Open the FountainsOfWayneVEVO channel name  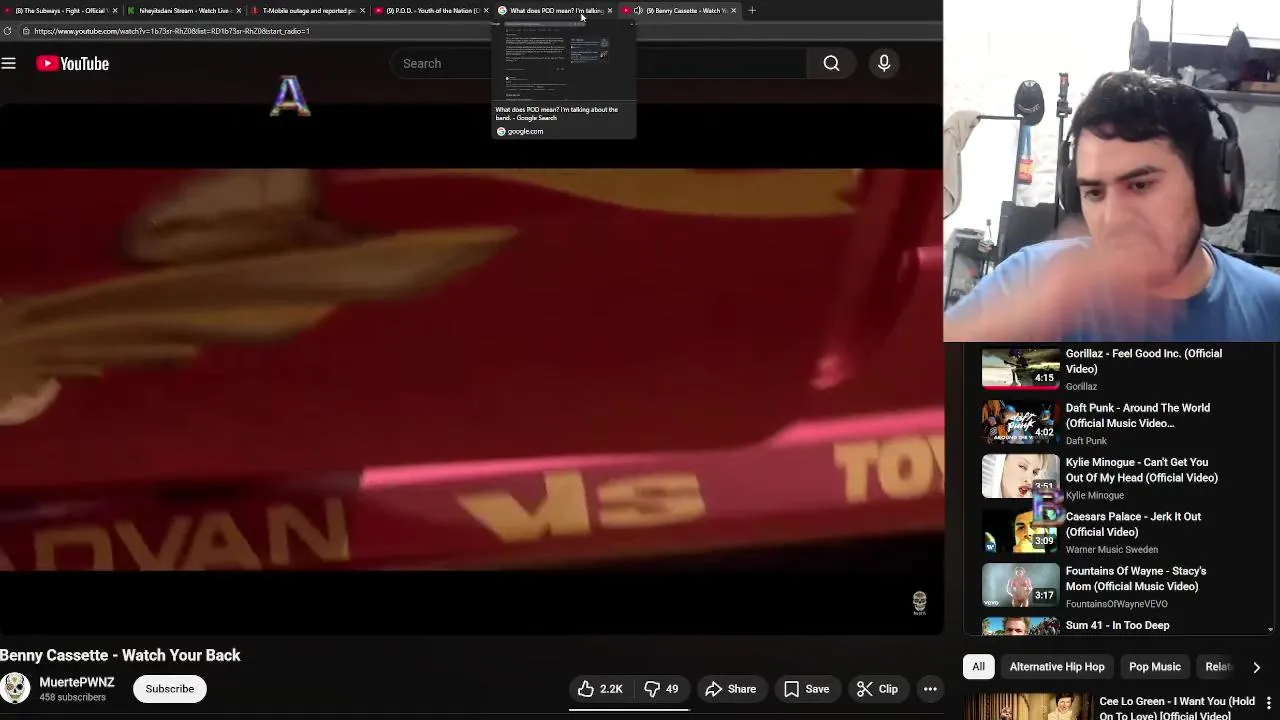[1117, 604]
